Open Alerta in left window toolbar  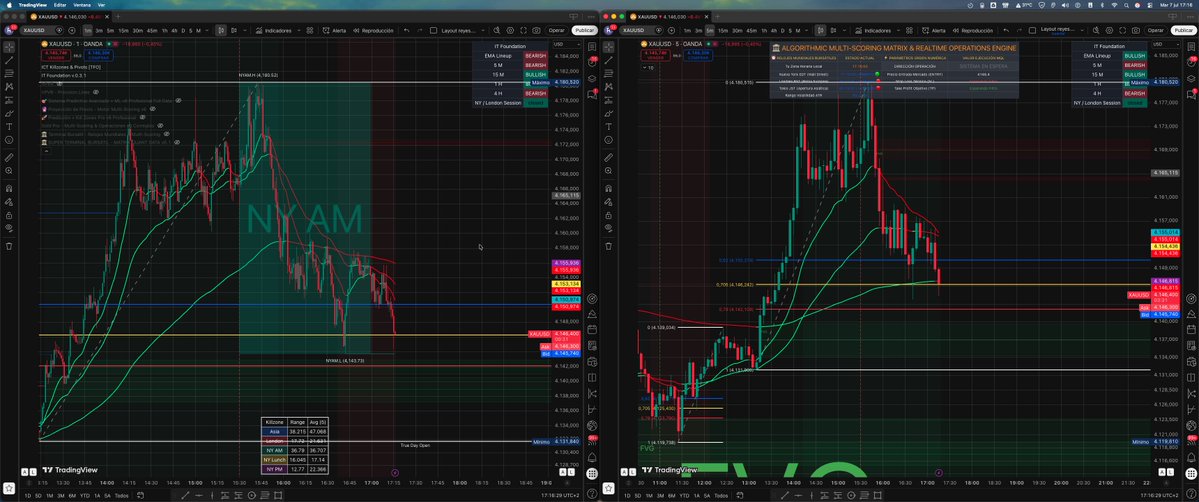pos(334,31)
